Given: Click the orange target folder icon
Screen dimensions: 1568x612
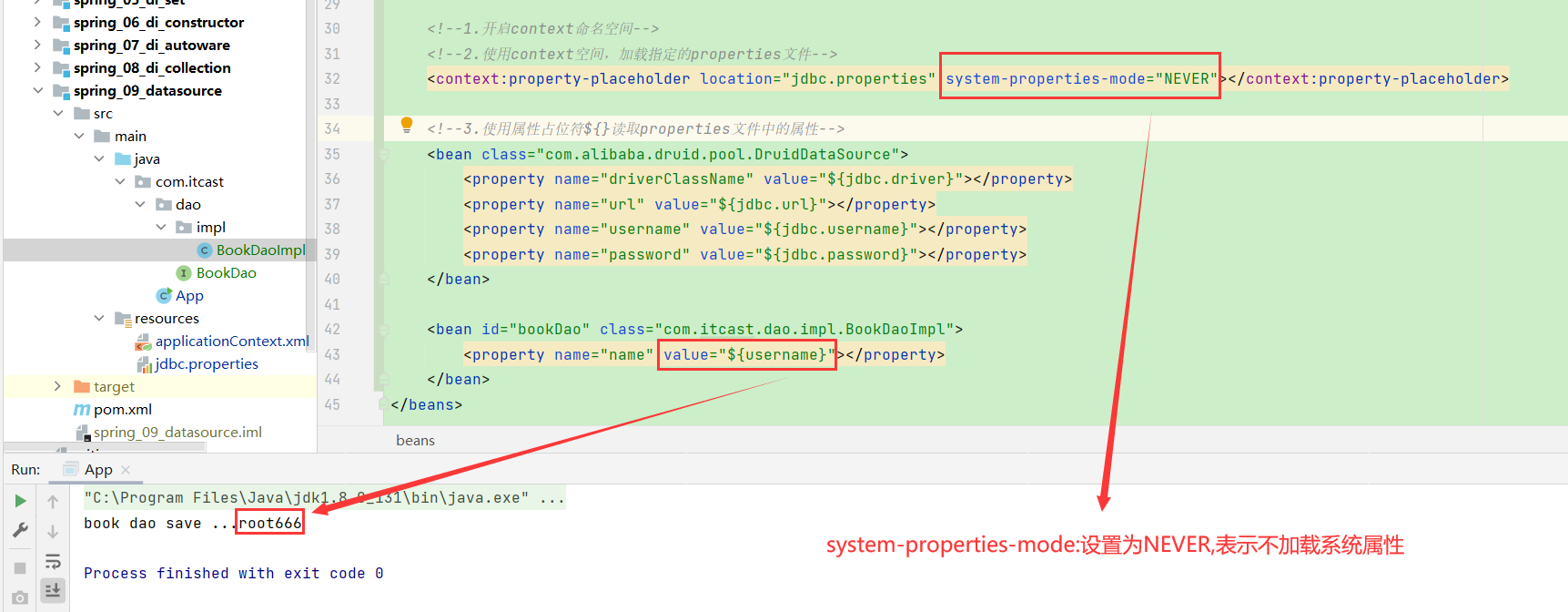Looking at the screenshot, I should pos(82,386).
